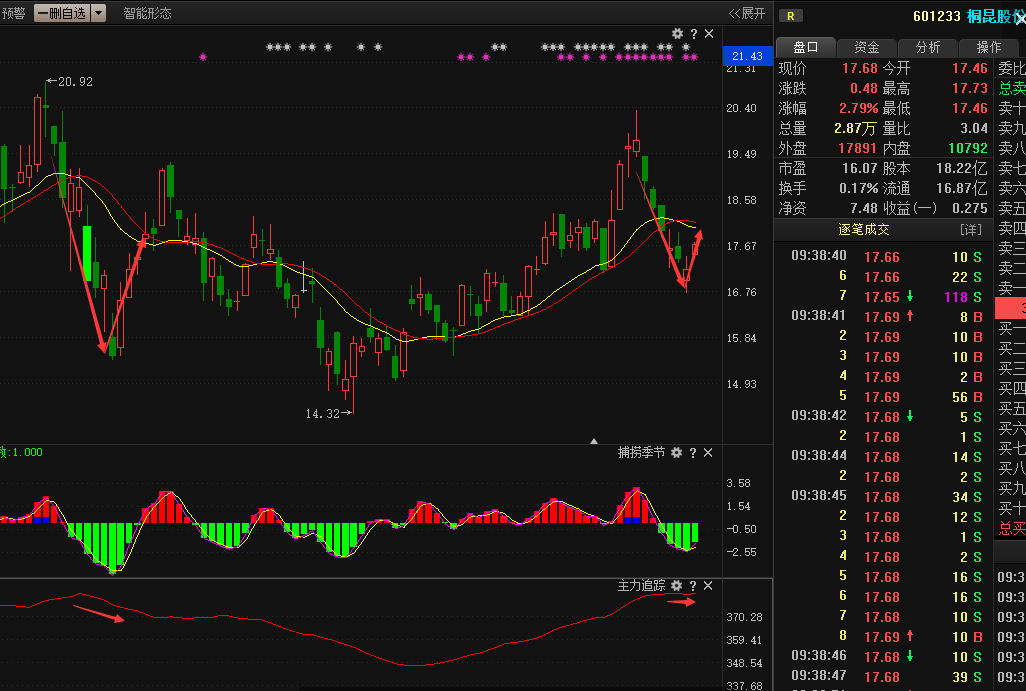The height and width of the screenshot is (691, 1026).
Task: Click help question mark on main chart
Action: (693, 34)
